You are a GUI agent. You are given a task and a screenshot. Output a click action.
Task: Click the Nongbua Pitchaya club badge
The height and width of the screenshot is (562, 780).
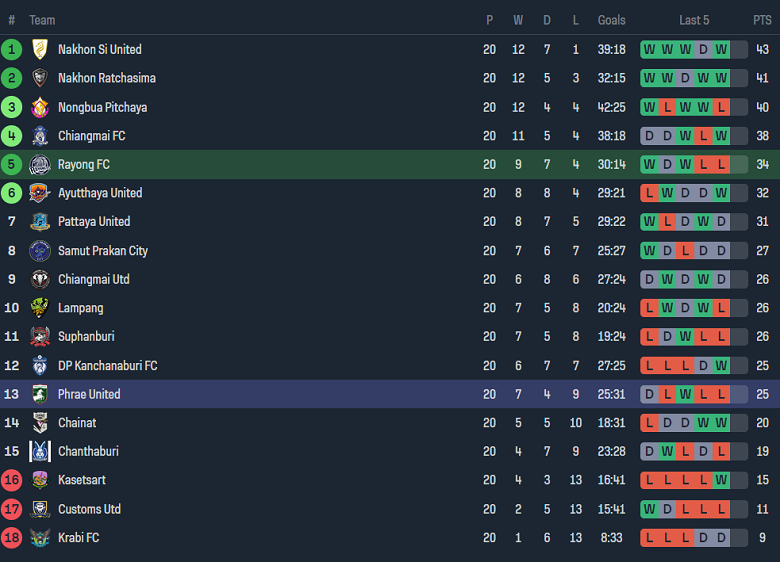(x=40, y=107)
